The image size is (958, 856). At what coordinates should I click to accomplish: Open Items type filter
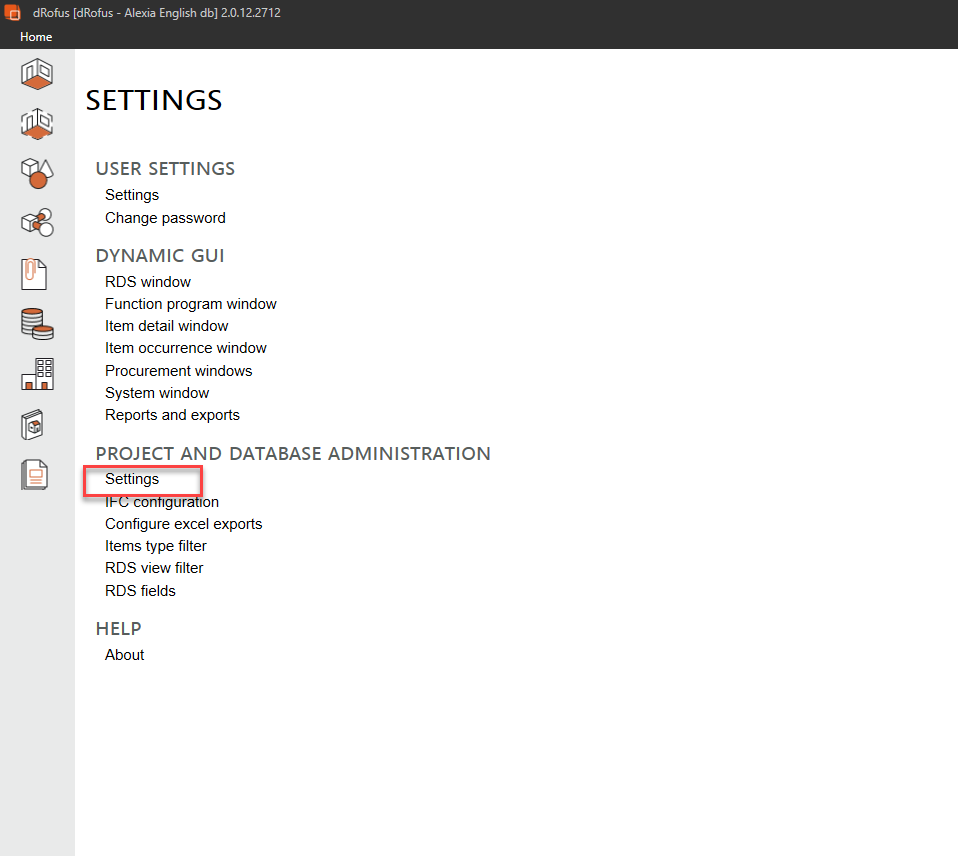(x=156, y=546)
